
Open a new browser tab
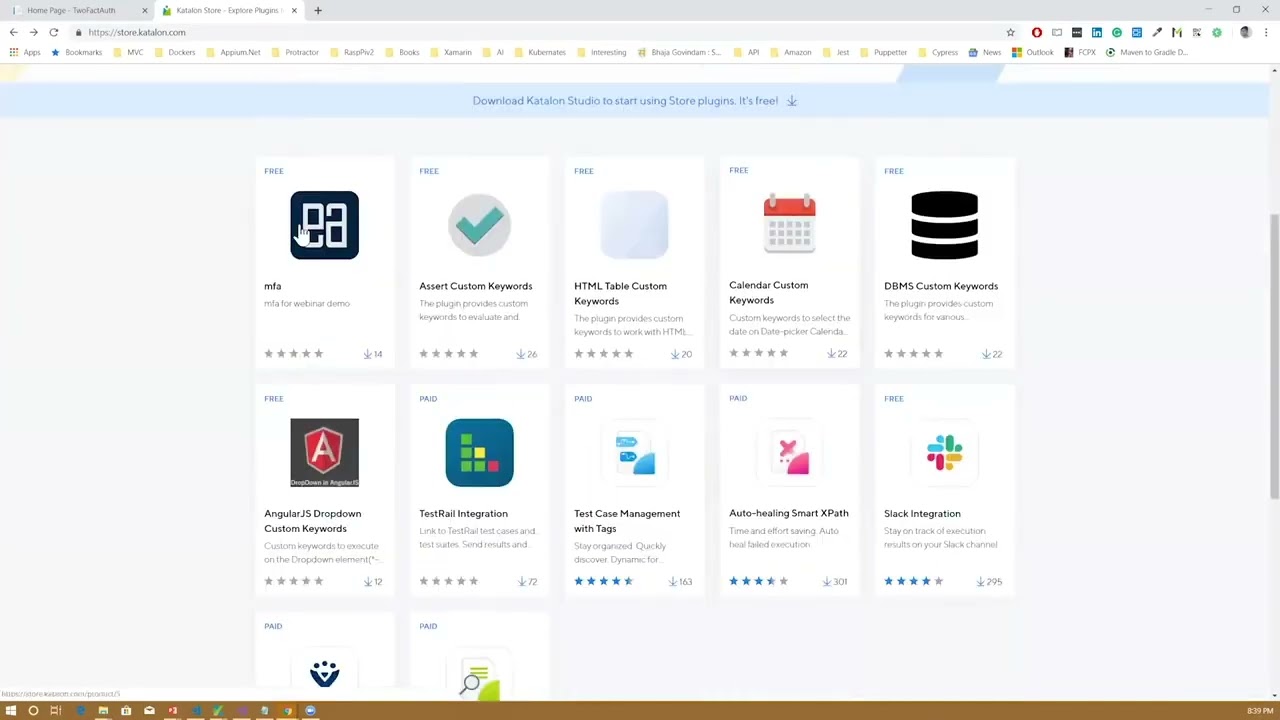(318, 10)
